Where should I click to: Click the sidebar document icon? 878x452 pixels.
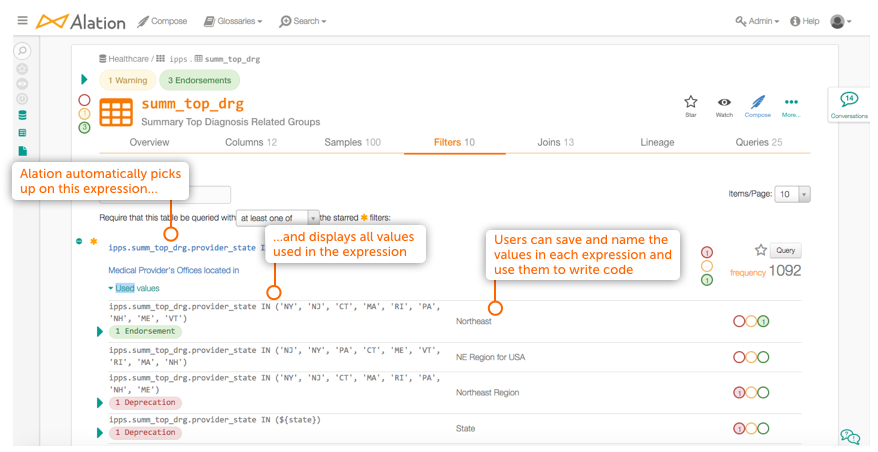(22, 151)
